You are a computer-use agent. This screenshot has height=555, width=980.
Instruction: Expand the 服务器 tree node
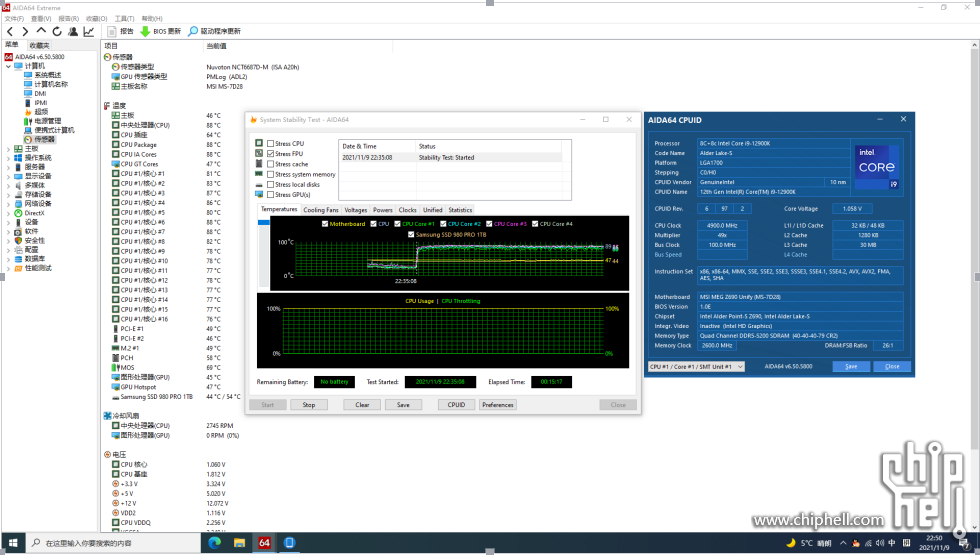[8, 167]
